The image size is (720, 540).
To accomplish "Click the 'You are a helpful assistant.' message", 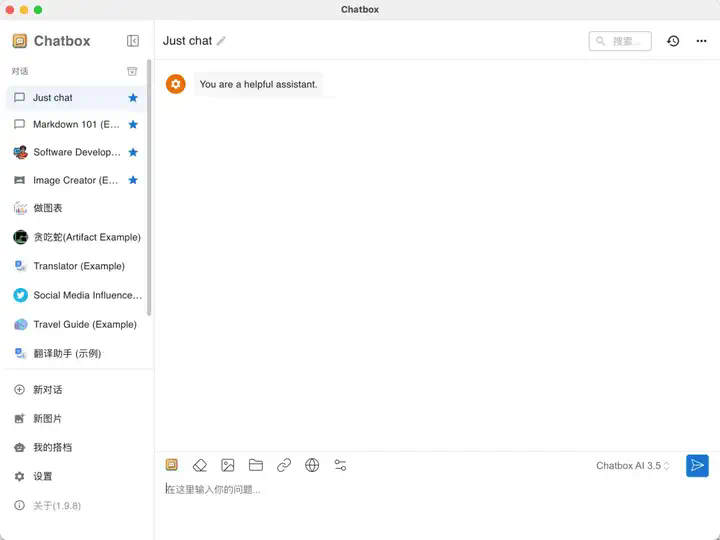I will pos(258,84).
